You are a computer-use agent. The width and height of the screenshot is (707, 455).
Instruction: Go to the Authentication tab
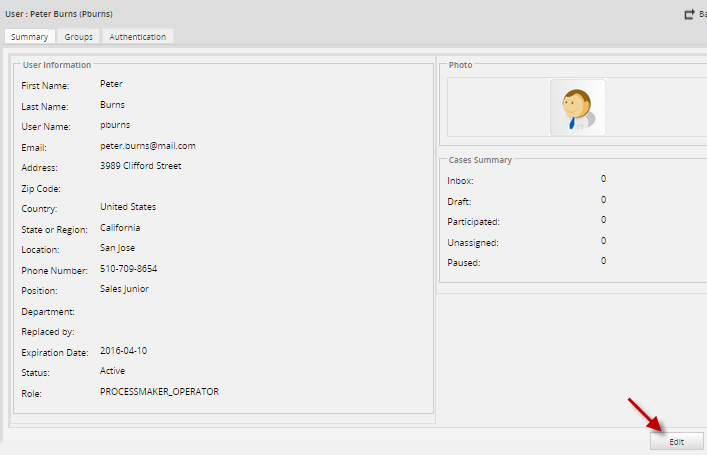click(139, 37)
